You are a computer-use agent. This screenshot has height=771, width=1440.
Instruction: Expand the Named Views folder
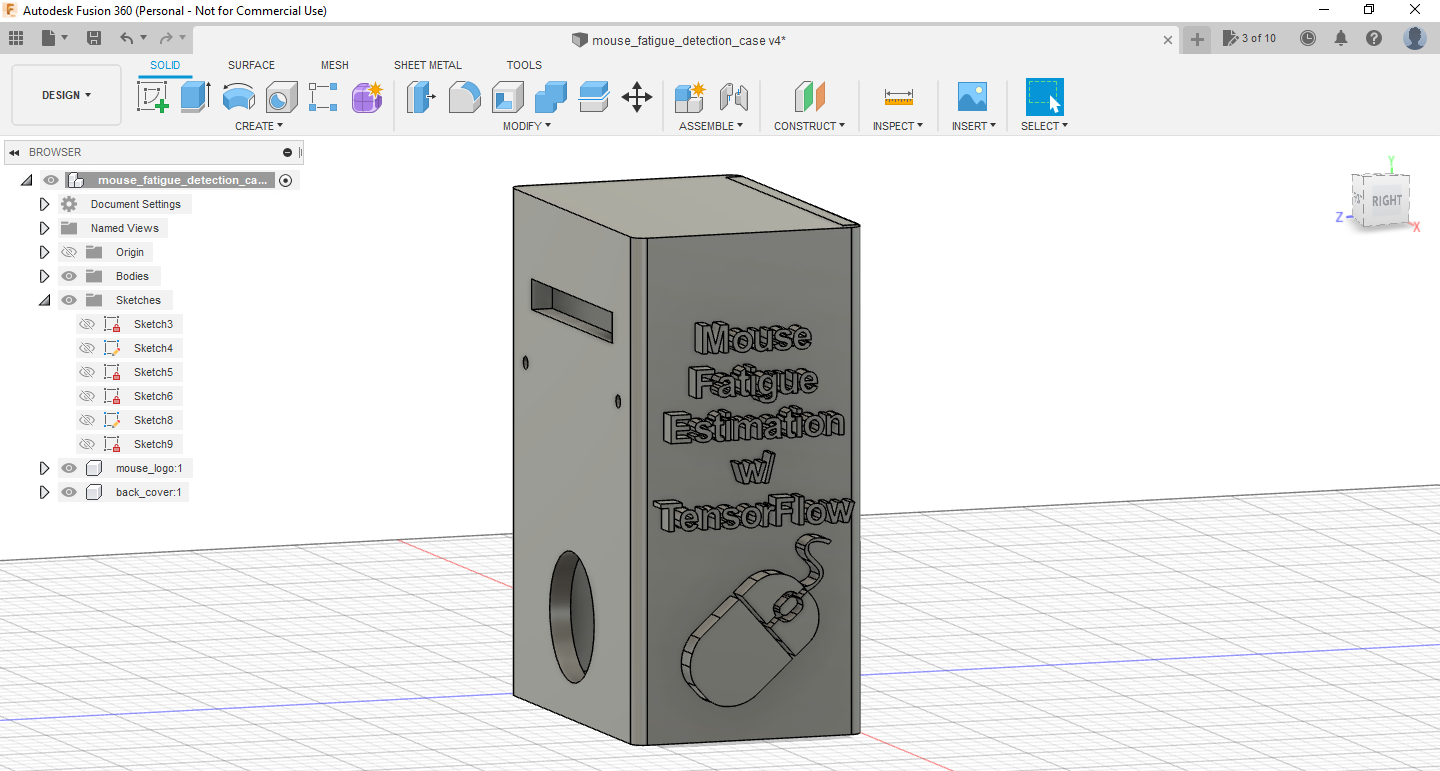44,227
